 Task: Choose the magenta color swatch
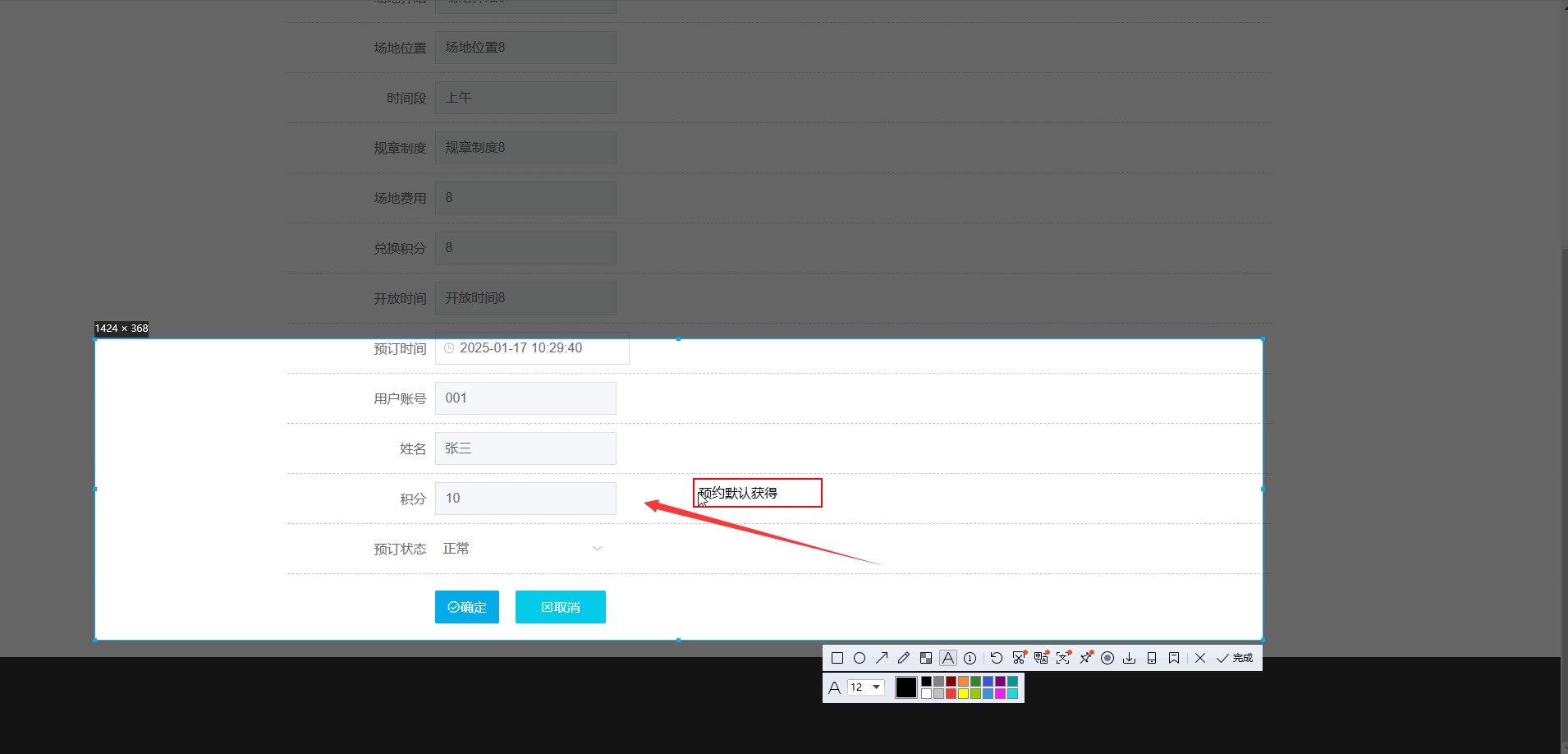pos(1000,694)
